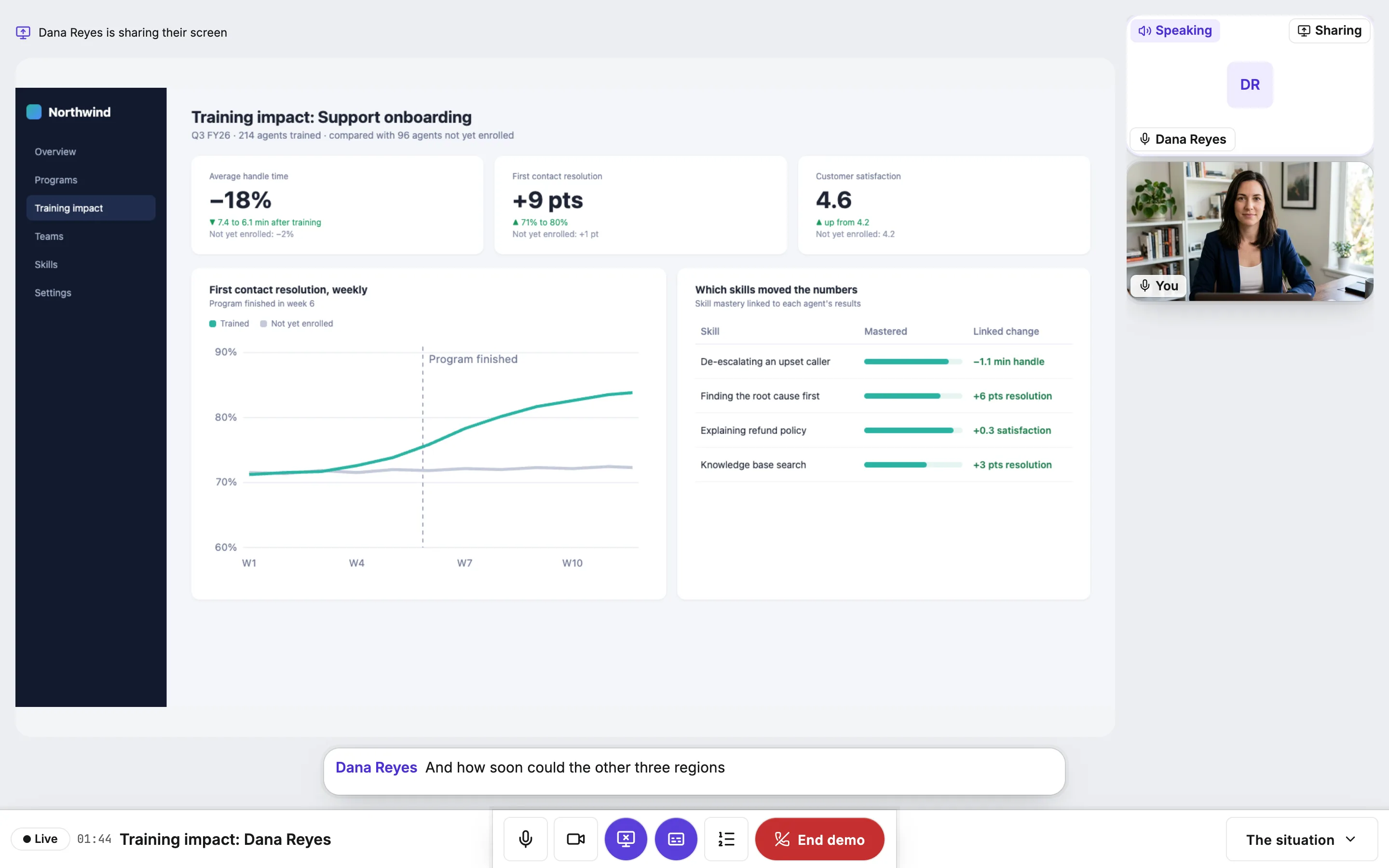
Task: Click the DR avatar tile
Action: [x=1250, y=84]
